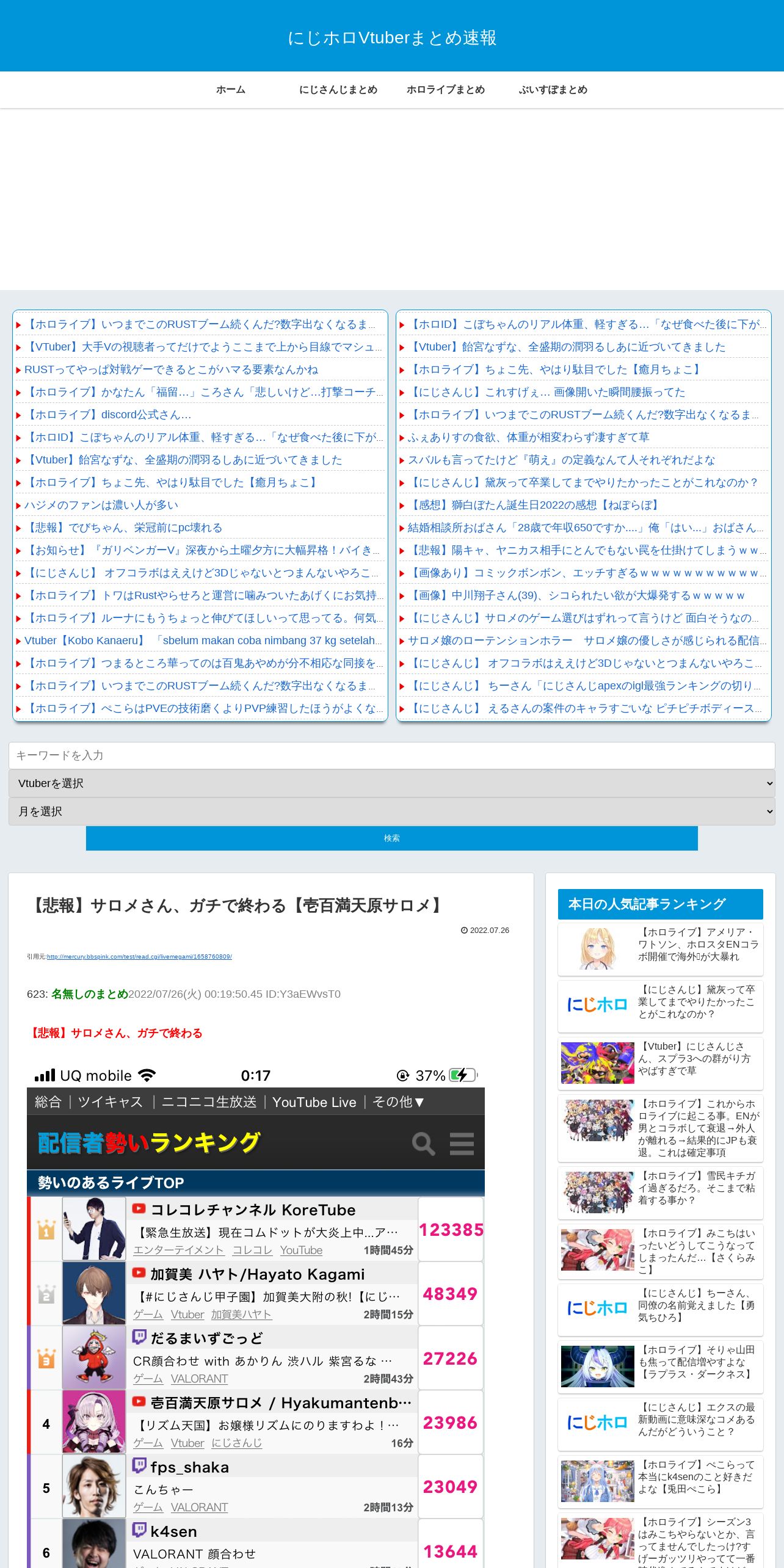Open ふぇありすの食欲 headline link

pyautogui.click(x=528, y=437)
